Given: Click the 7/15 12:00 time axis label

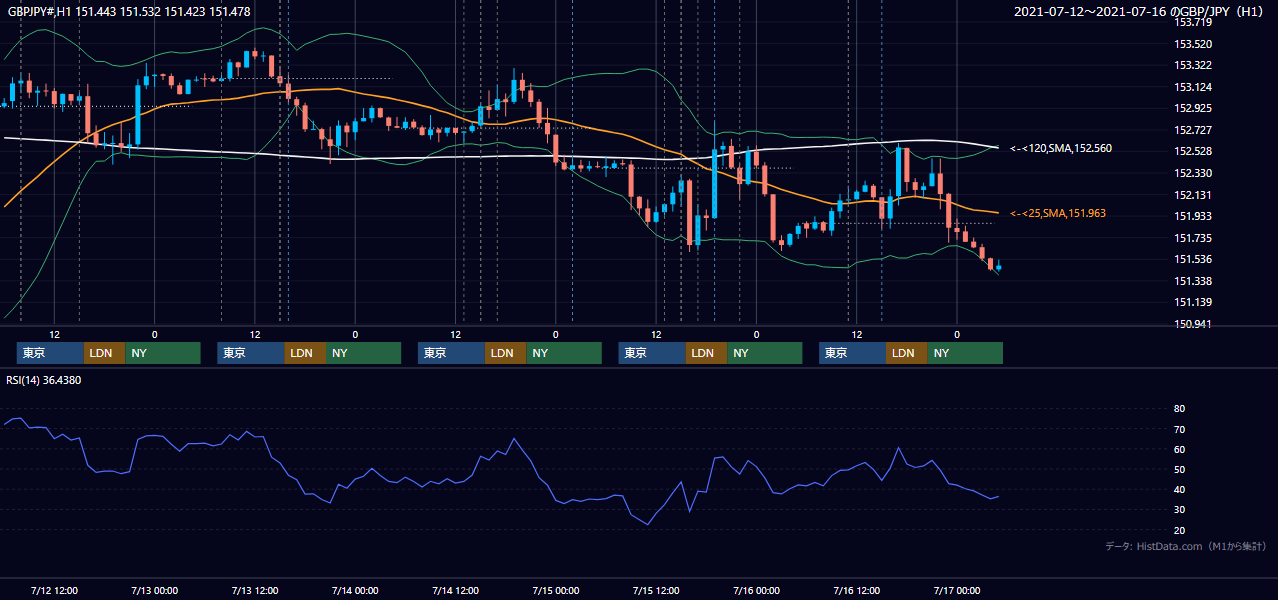Looking at the screenshot, I should pyautogui.click(x=656, y=590).
